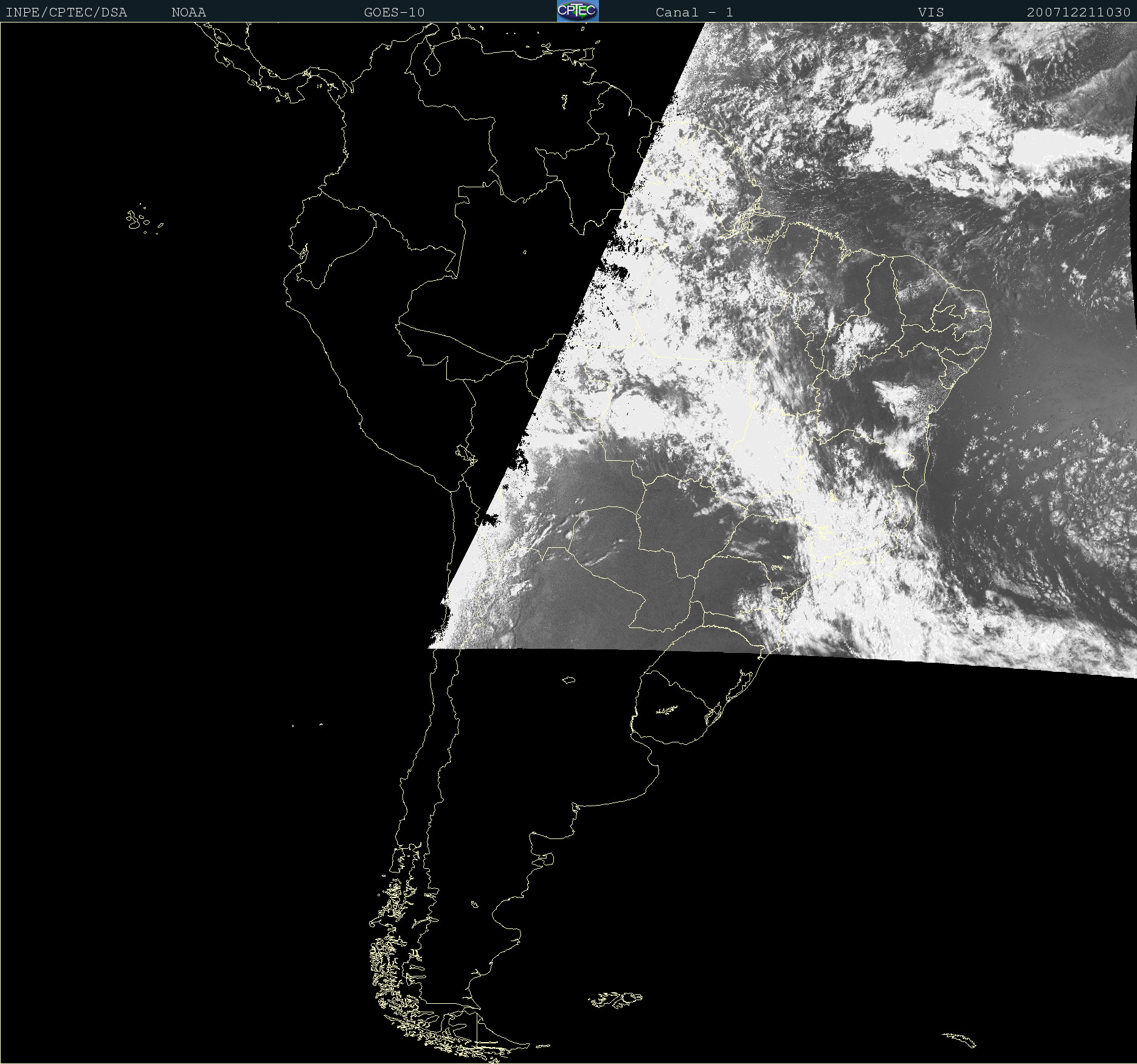Click the NOAA label in header
1137x1064 pixels.
189,13
